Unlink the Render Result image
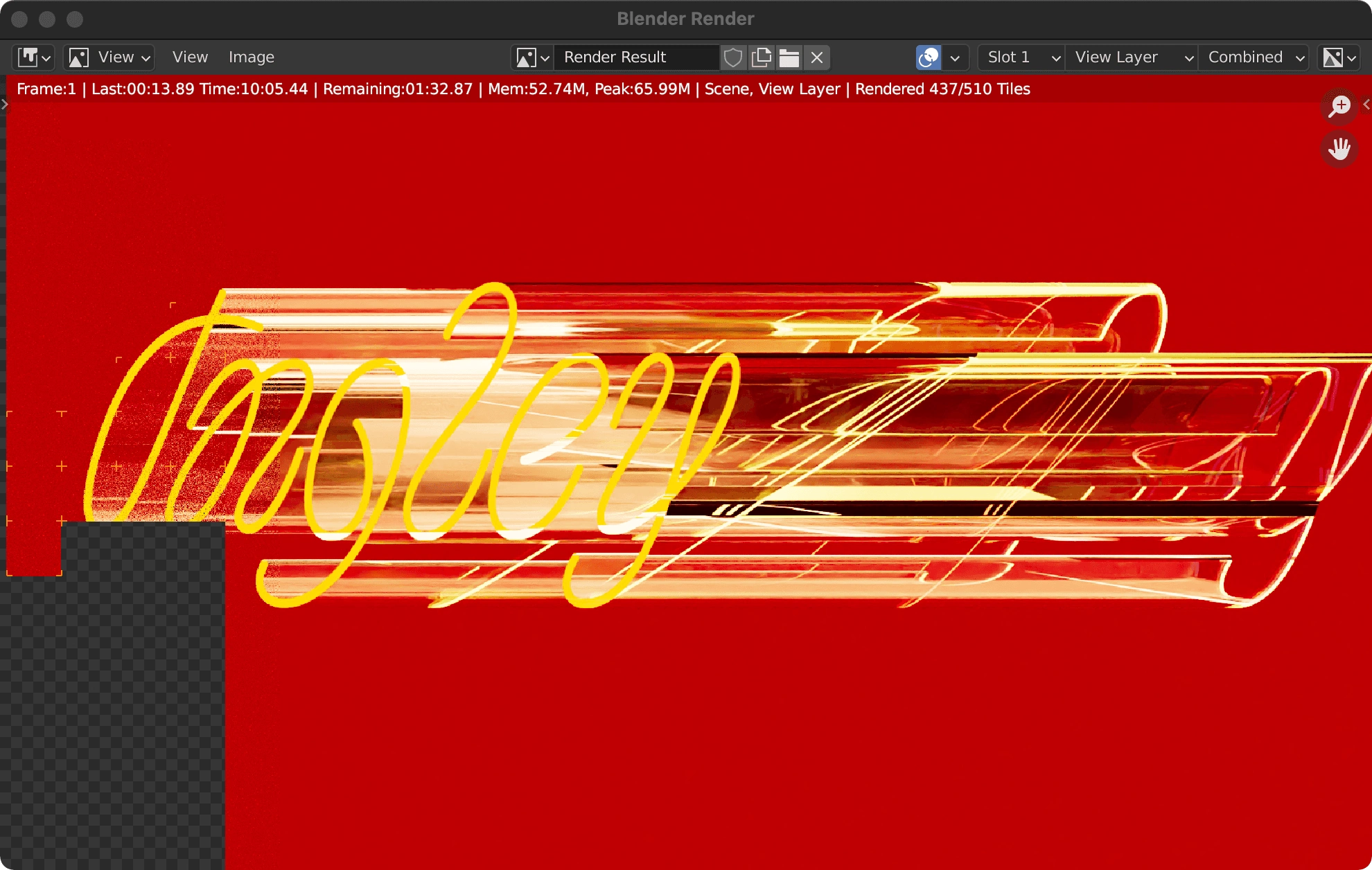The image size is (1372, 870). pos(817,57)
